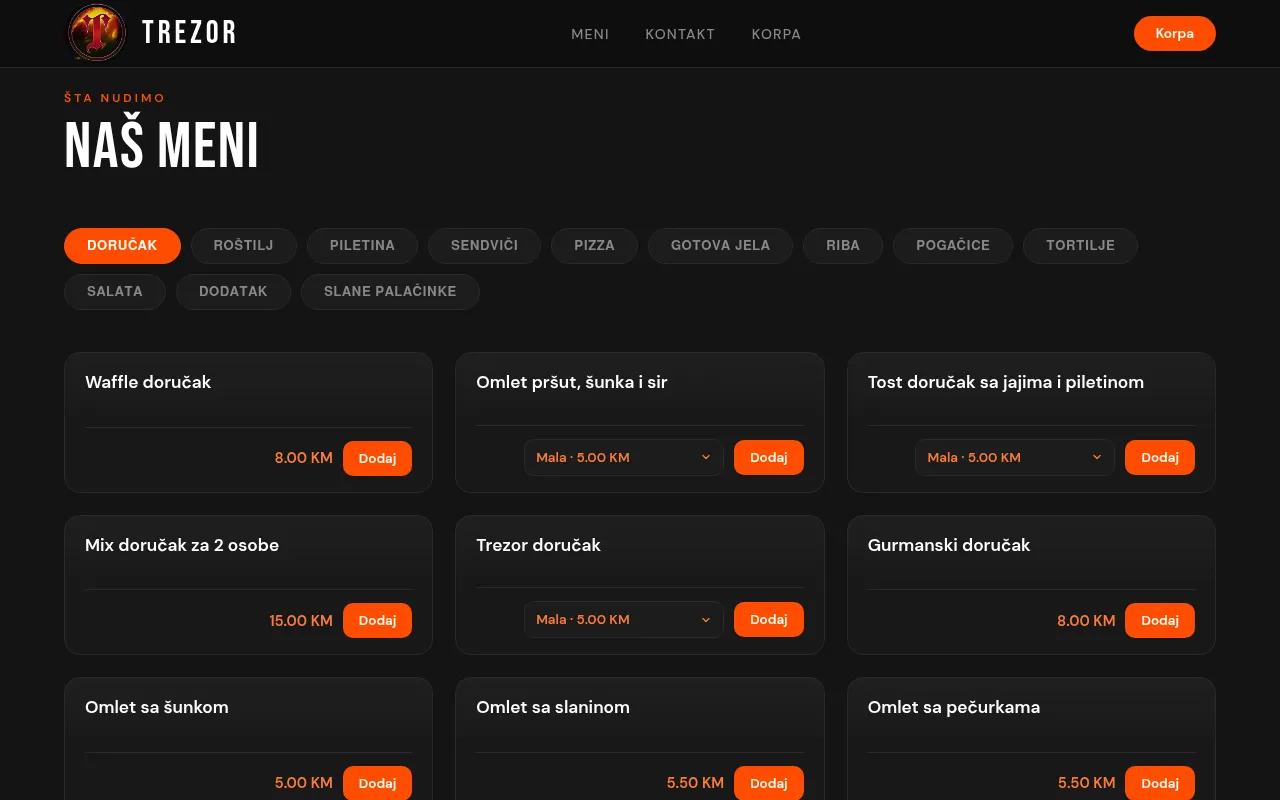Add Mix doručak za 2 osobe
1280x800 pixels.
tap(377, 620)
